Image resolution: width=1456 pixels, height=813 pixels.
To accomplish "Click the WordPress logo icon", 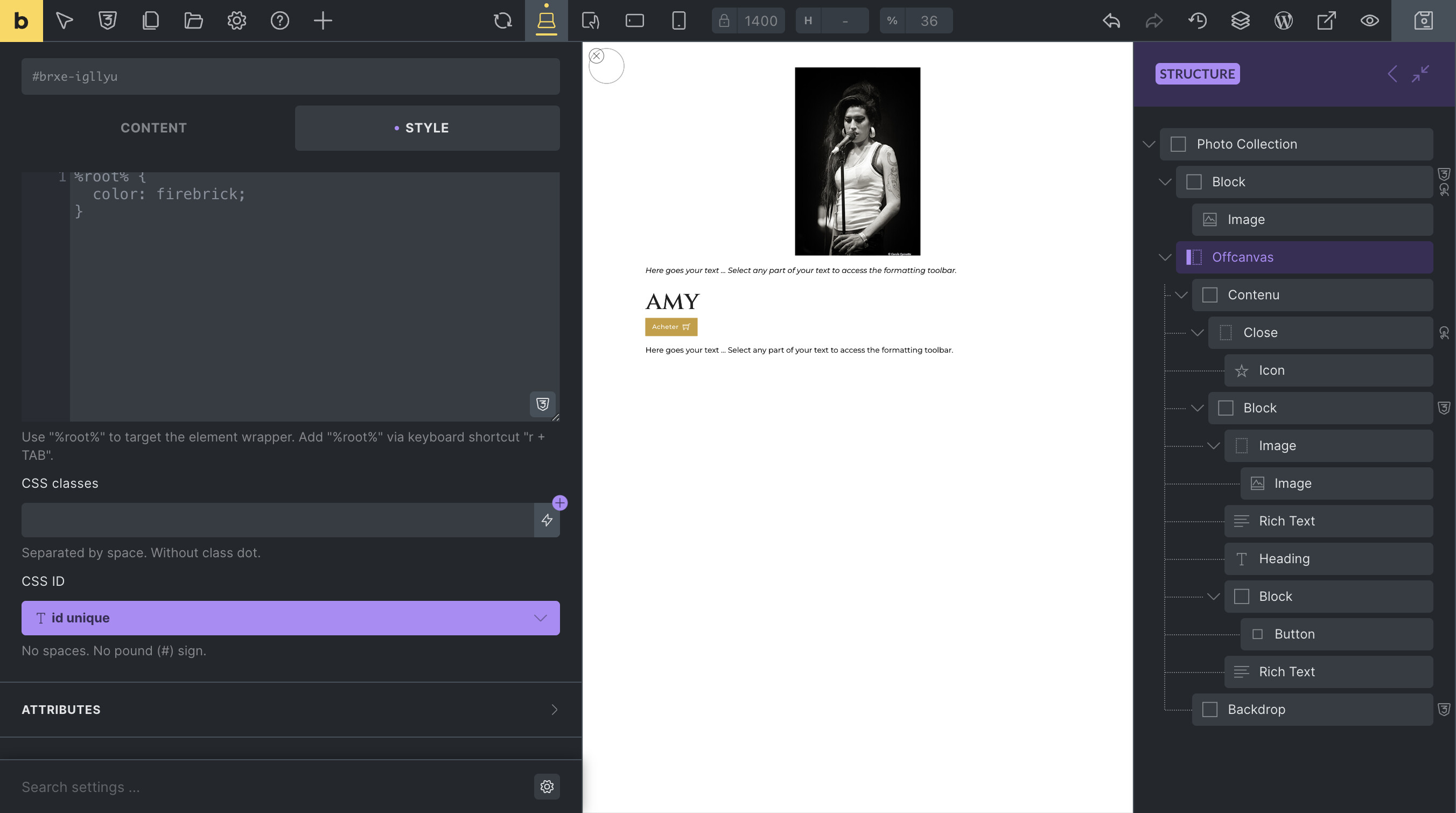I will pos(1283,20).
